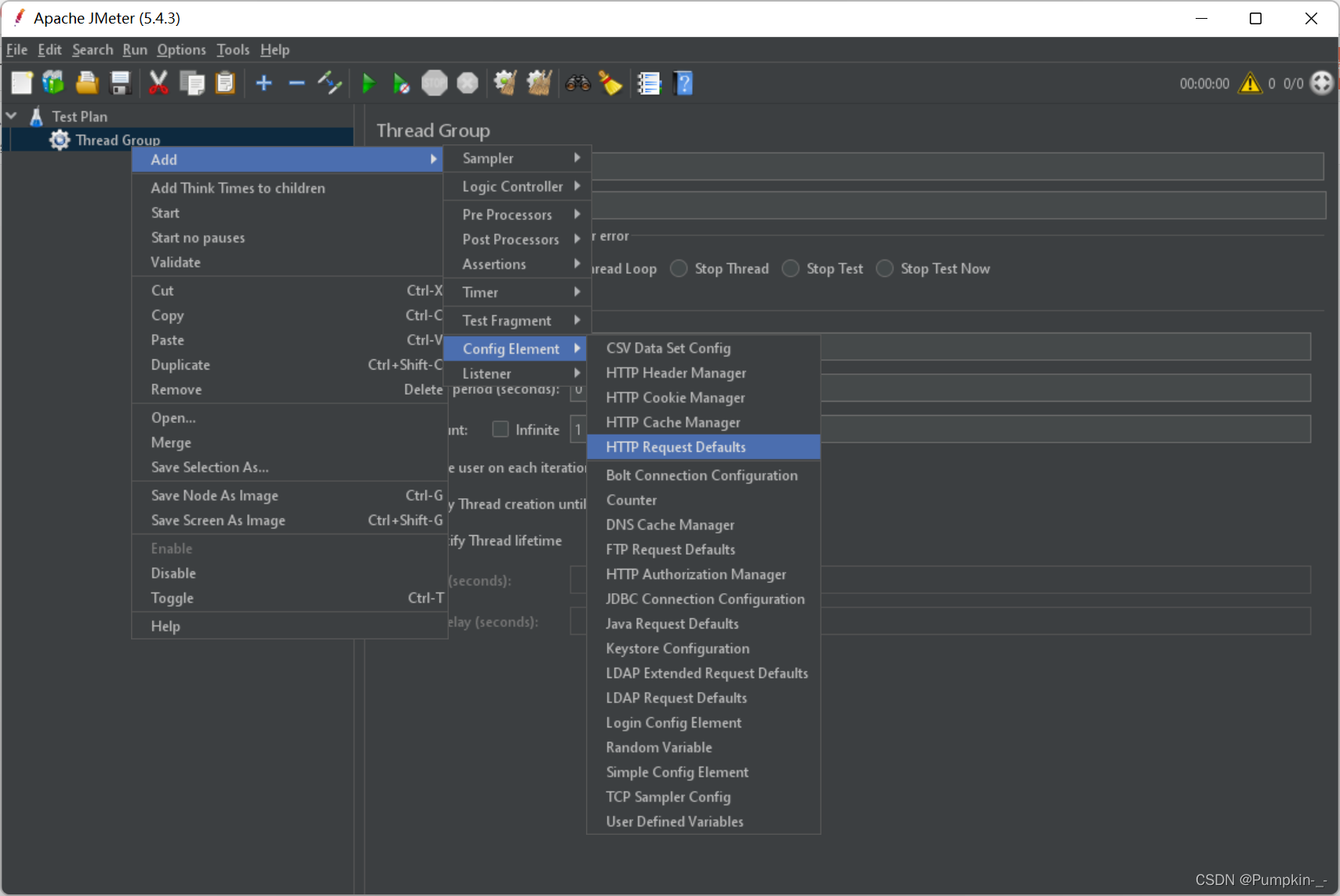Expand the Logic Controller submenu

518,186
